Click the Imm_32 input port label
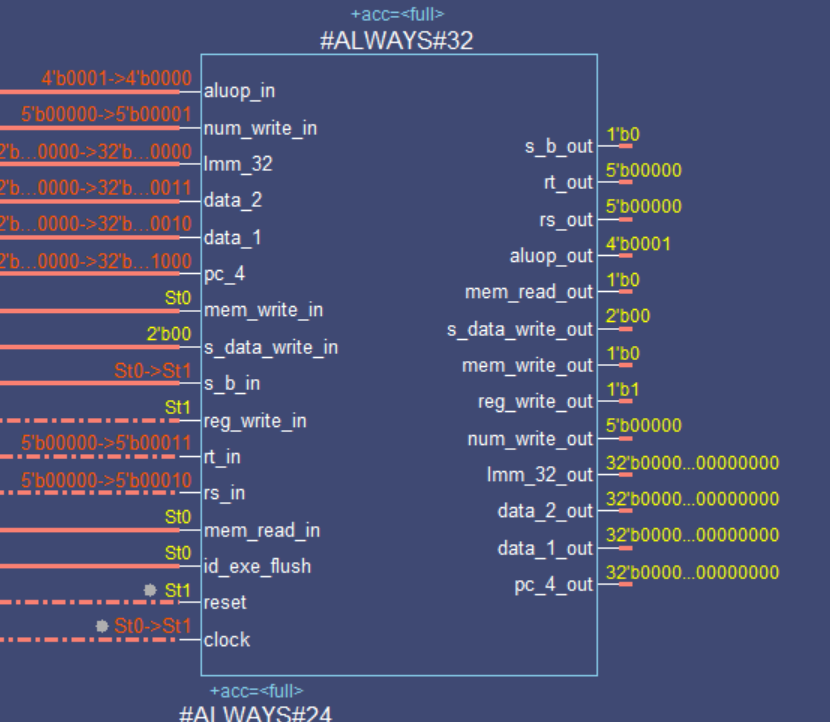 238,164
